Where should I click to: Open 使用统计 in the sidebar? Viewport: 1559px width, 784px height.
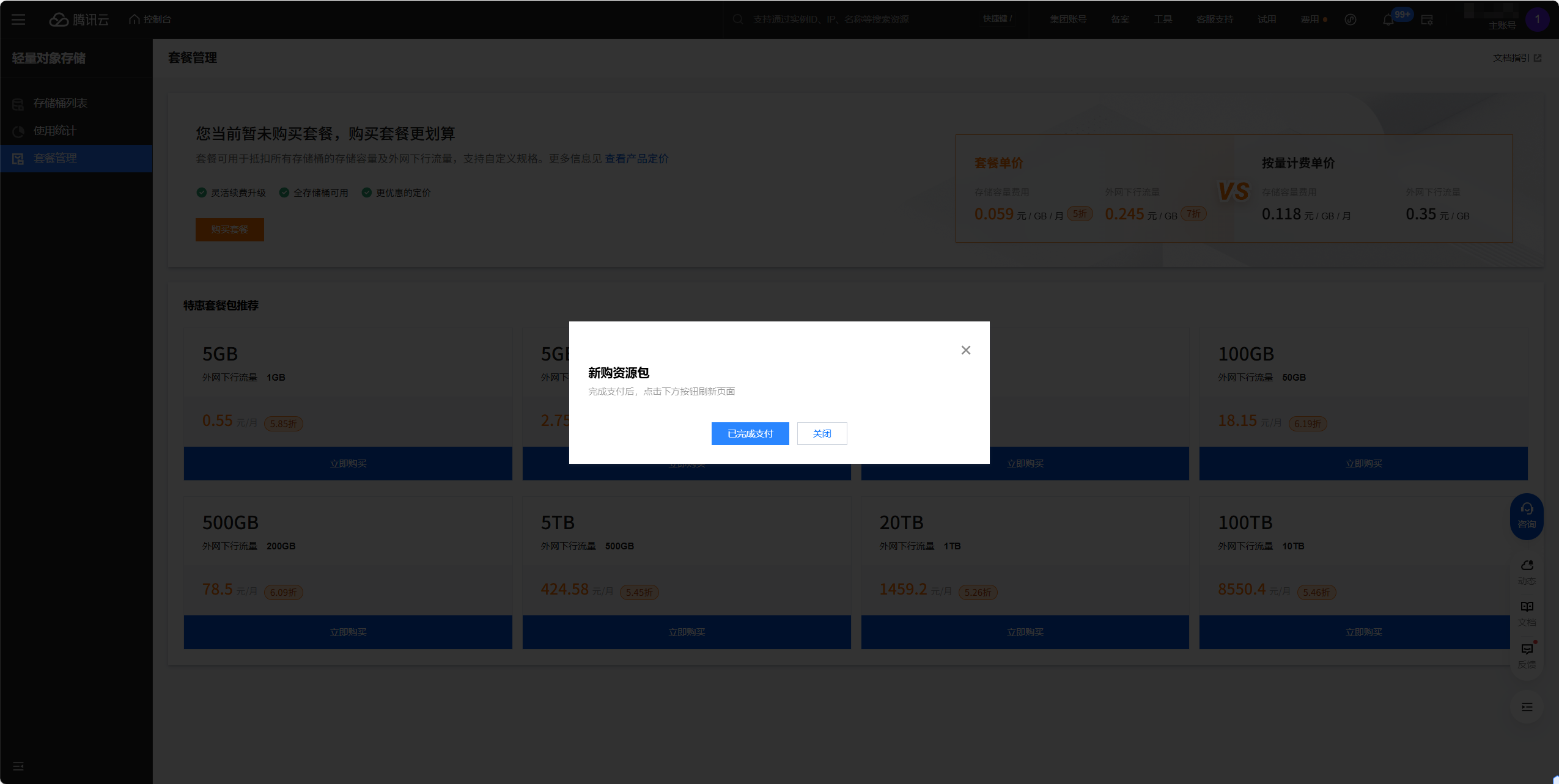point(76,131)
